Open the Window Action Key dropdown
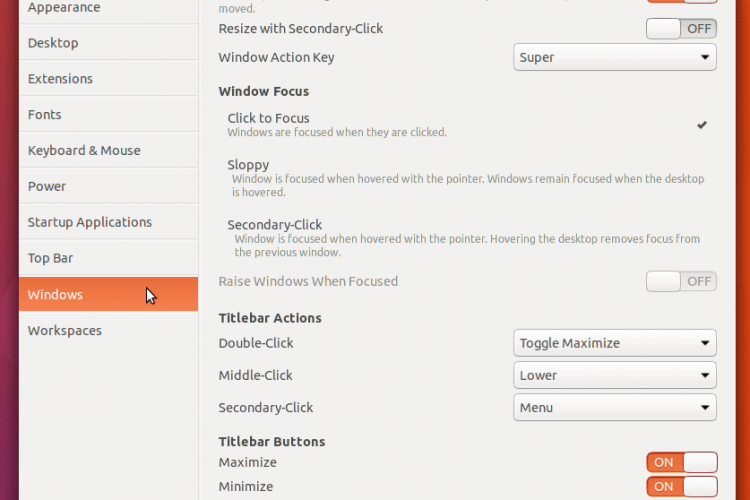Viewport: 750px width, 500px height. tap(615, 57)
